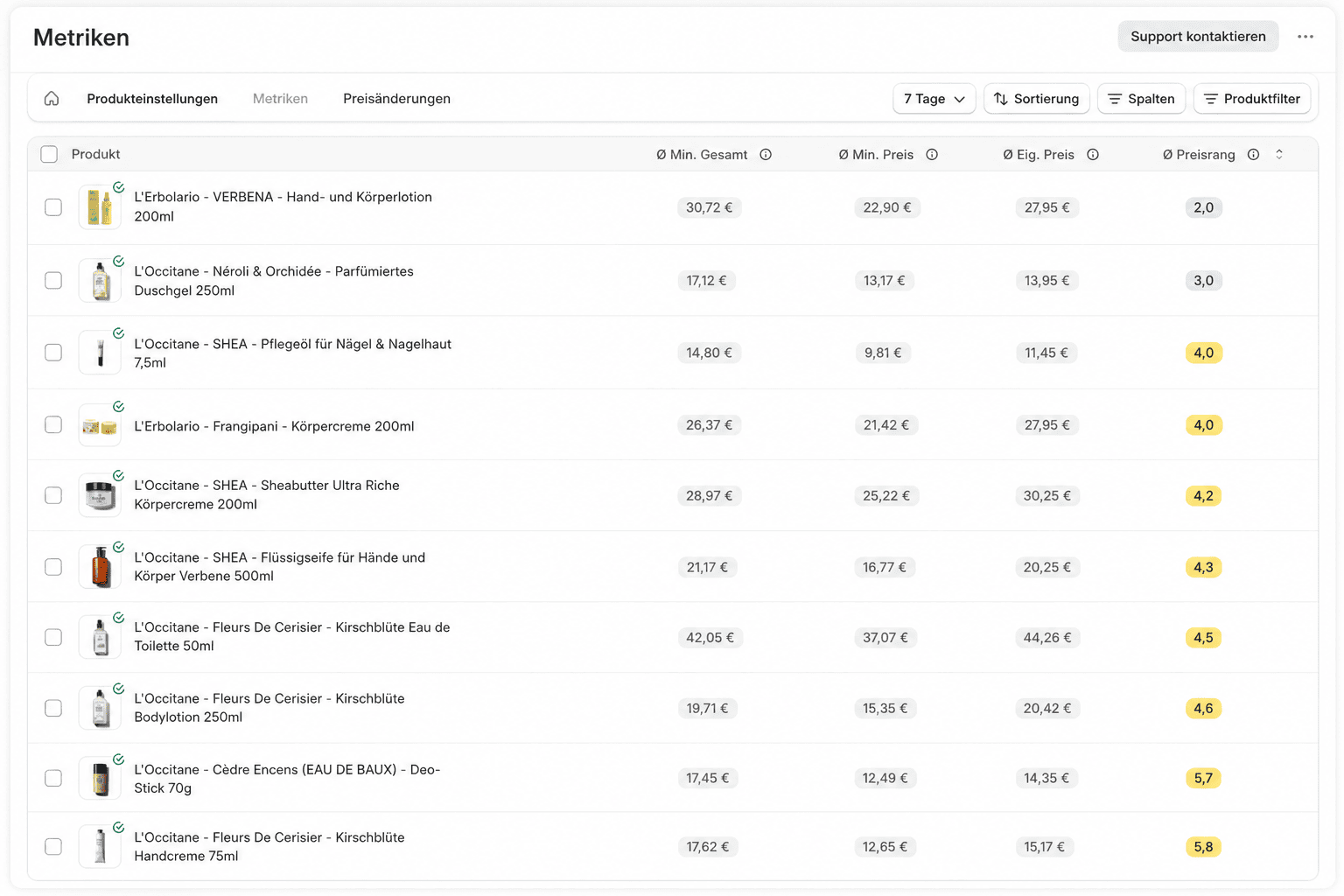Check the Sheabutter Ultra Riche Körpercreme row
This screenshot has width=1344, height=896.
coord(53,495)
